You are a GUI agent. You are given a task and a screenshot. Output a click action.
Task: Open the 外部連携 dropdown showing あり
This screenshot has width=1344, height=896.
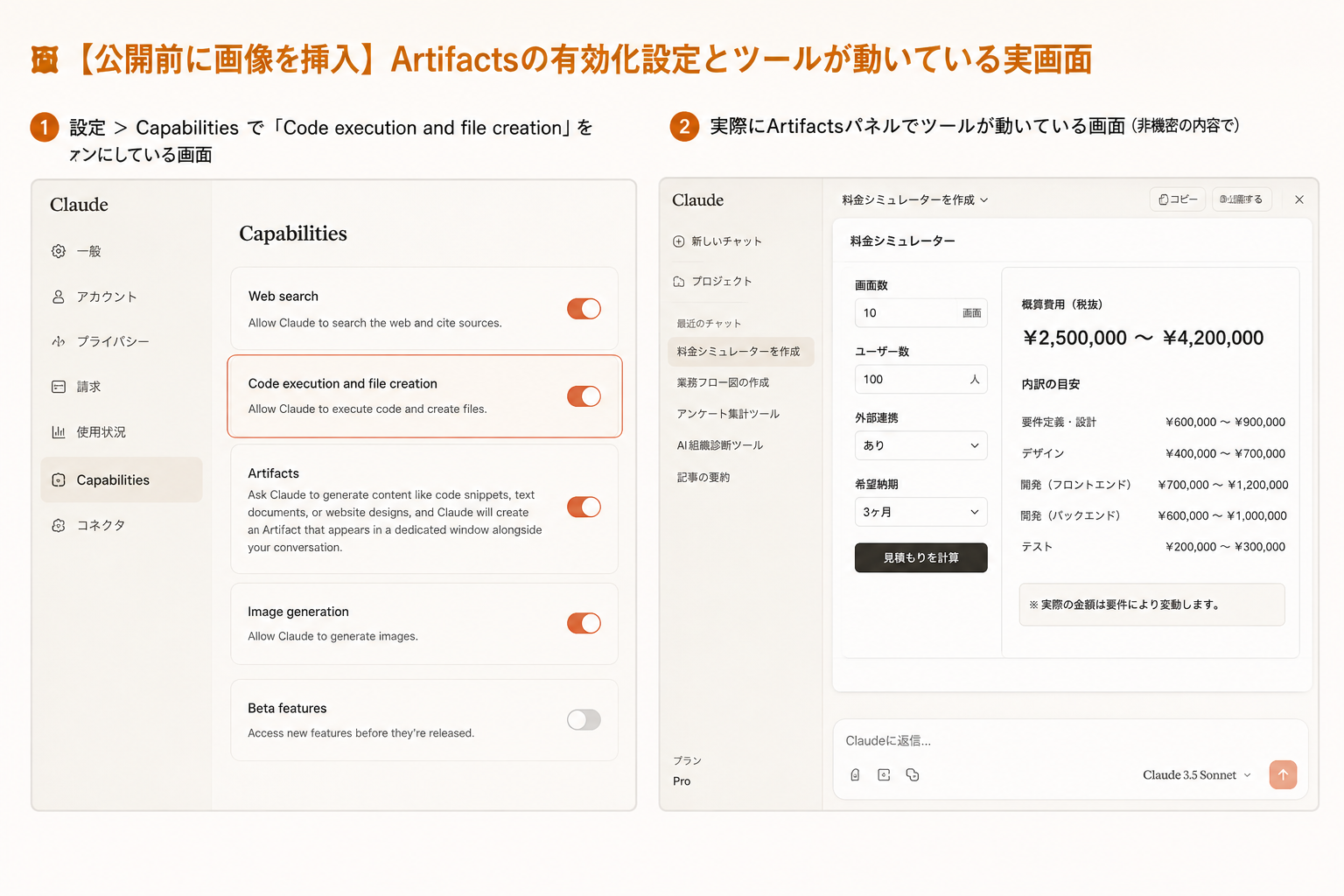coord(920,445)
